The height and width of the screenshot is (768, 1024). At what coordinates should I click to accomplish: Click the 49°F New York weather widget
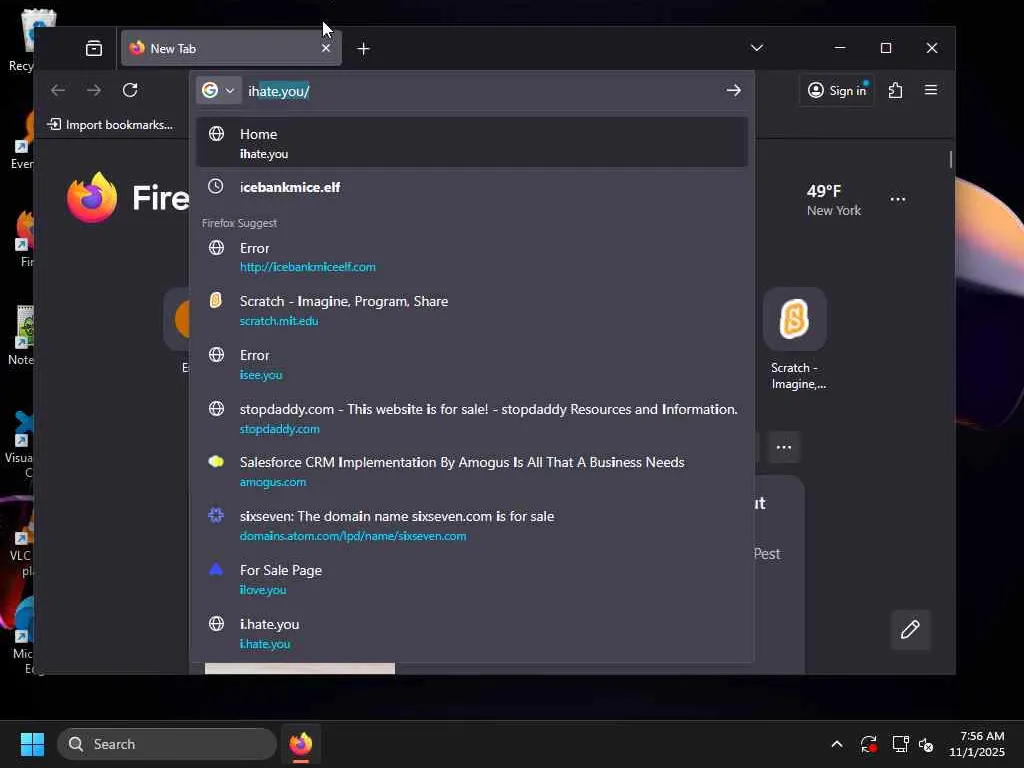pyautogui.click(x=833, y=200)
